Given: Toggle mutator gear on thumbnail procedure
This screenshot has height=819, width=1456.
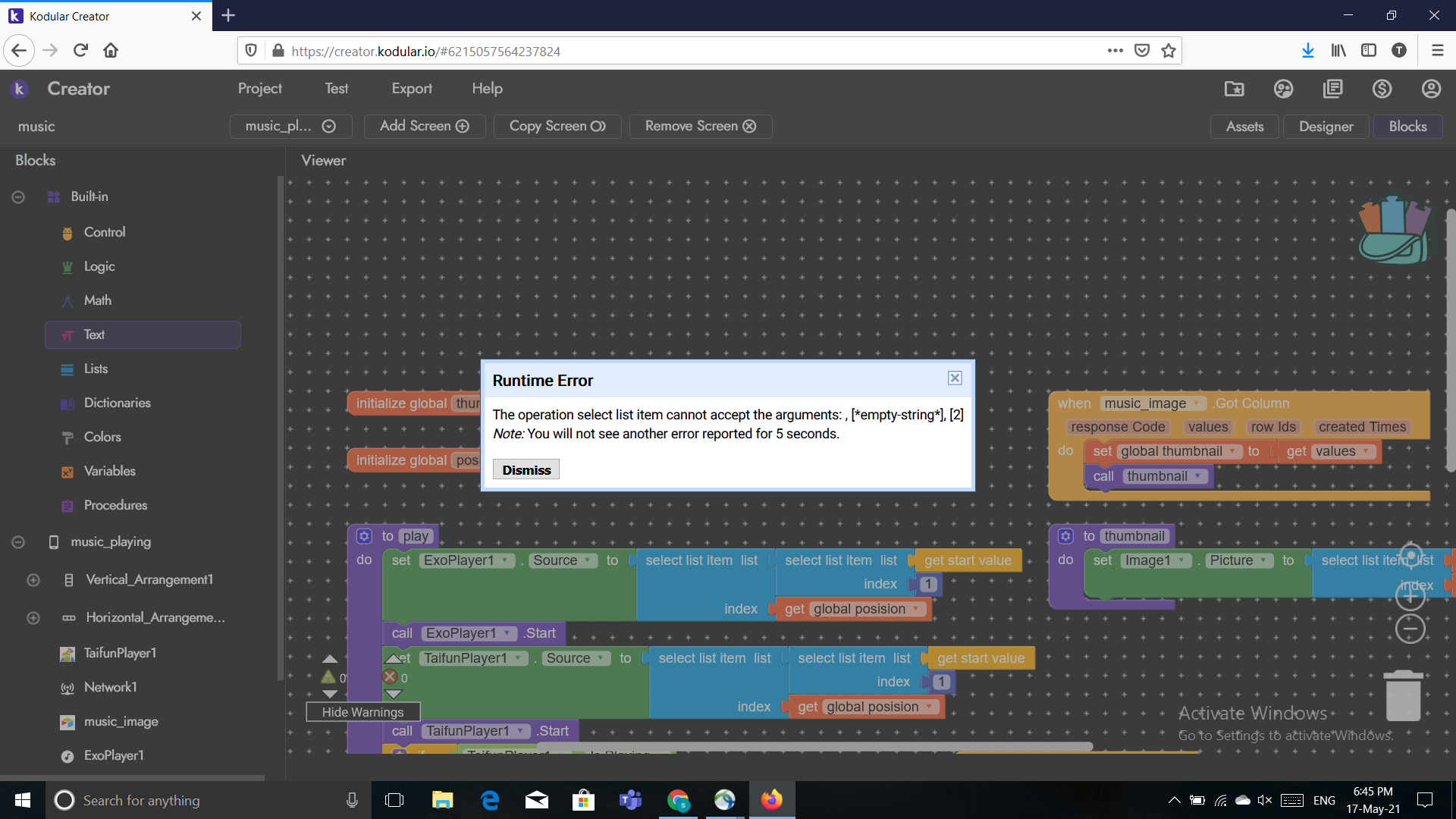Looking at the screenshot, I should (1065, 536).
